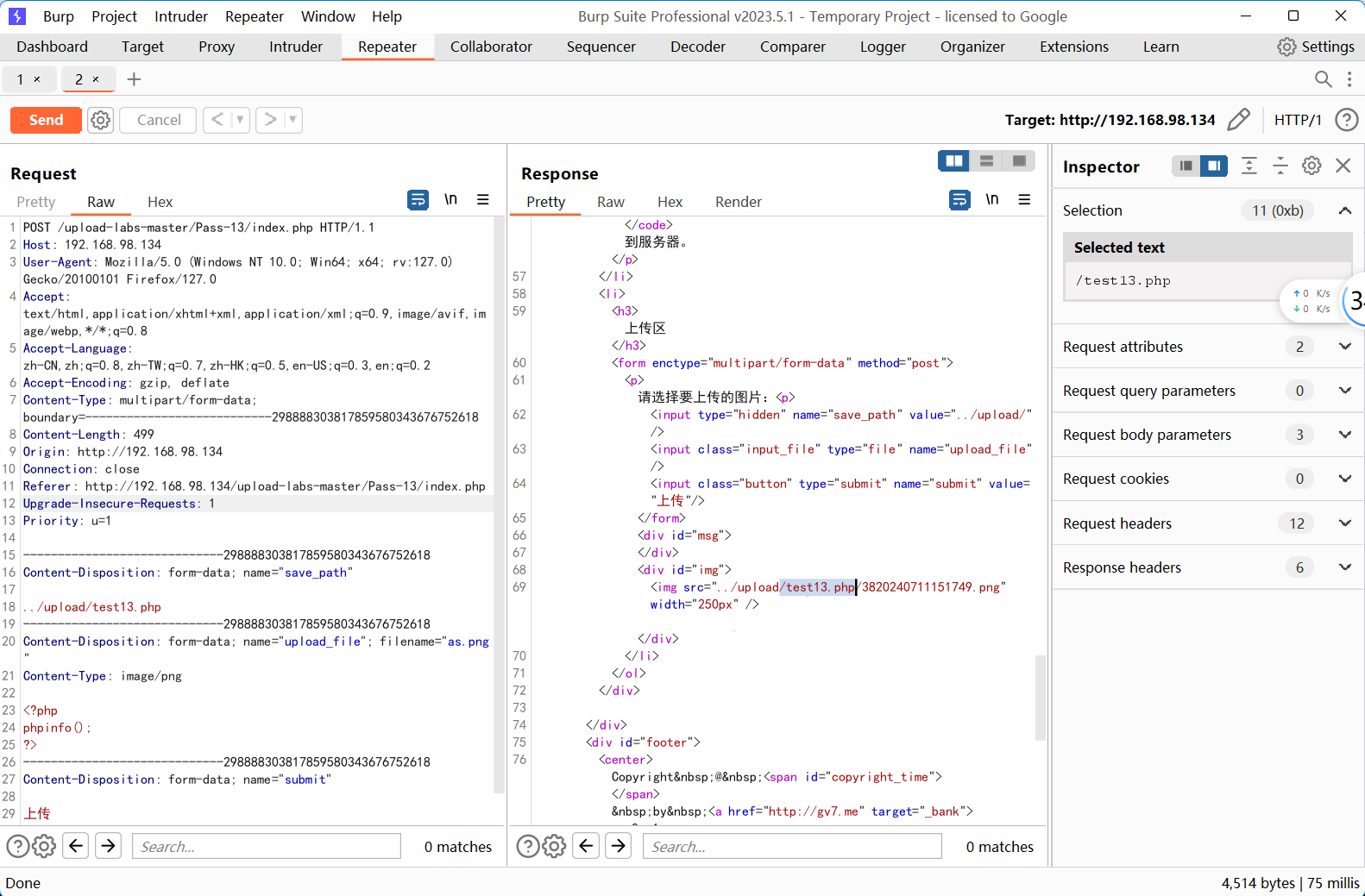Open Repeater tab options kebab menu
1365x896 pixels.
click(x=1349, y=79)
